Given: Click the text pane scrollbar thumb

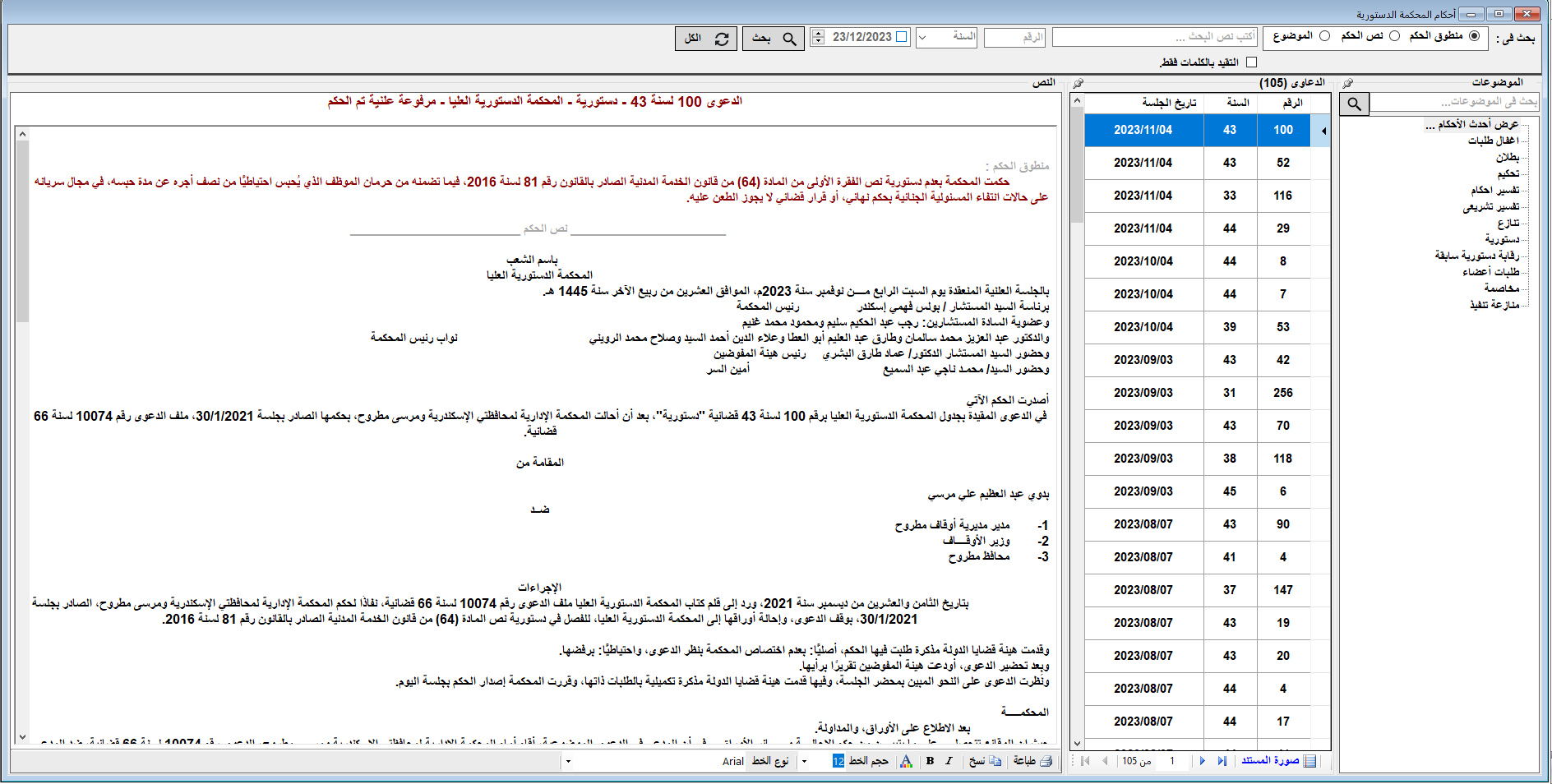Looking at the screenshot, I should point(22,231).
